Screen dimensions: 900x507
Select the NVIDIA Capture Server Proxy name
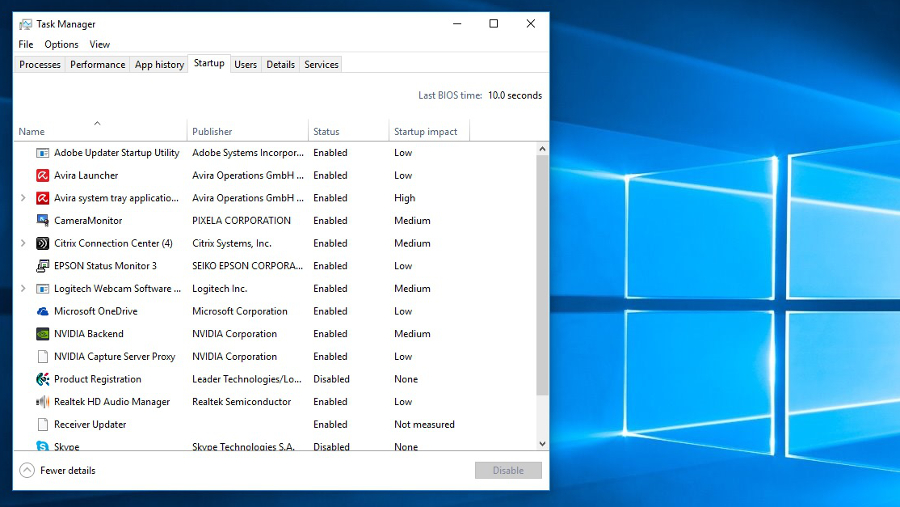(x=114, y=357)
